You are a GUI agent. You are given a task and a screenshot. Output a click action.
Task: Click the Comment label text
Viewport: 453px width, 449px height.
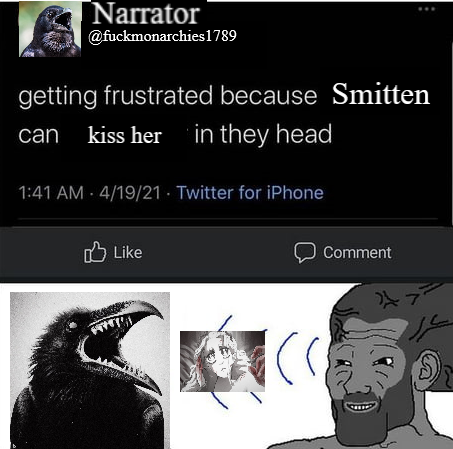point(357,252)
